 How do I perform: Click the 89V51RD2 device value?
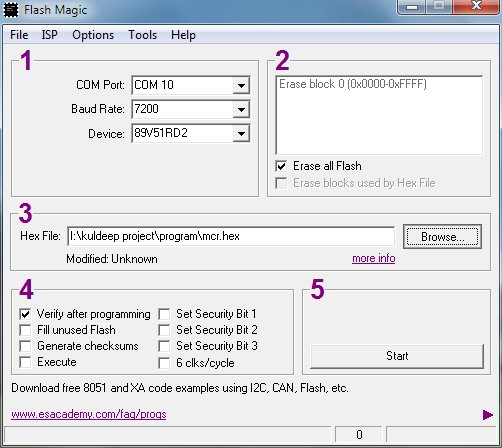coord(183,133)
